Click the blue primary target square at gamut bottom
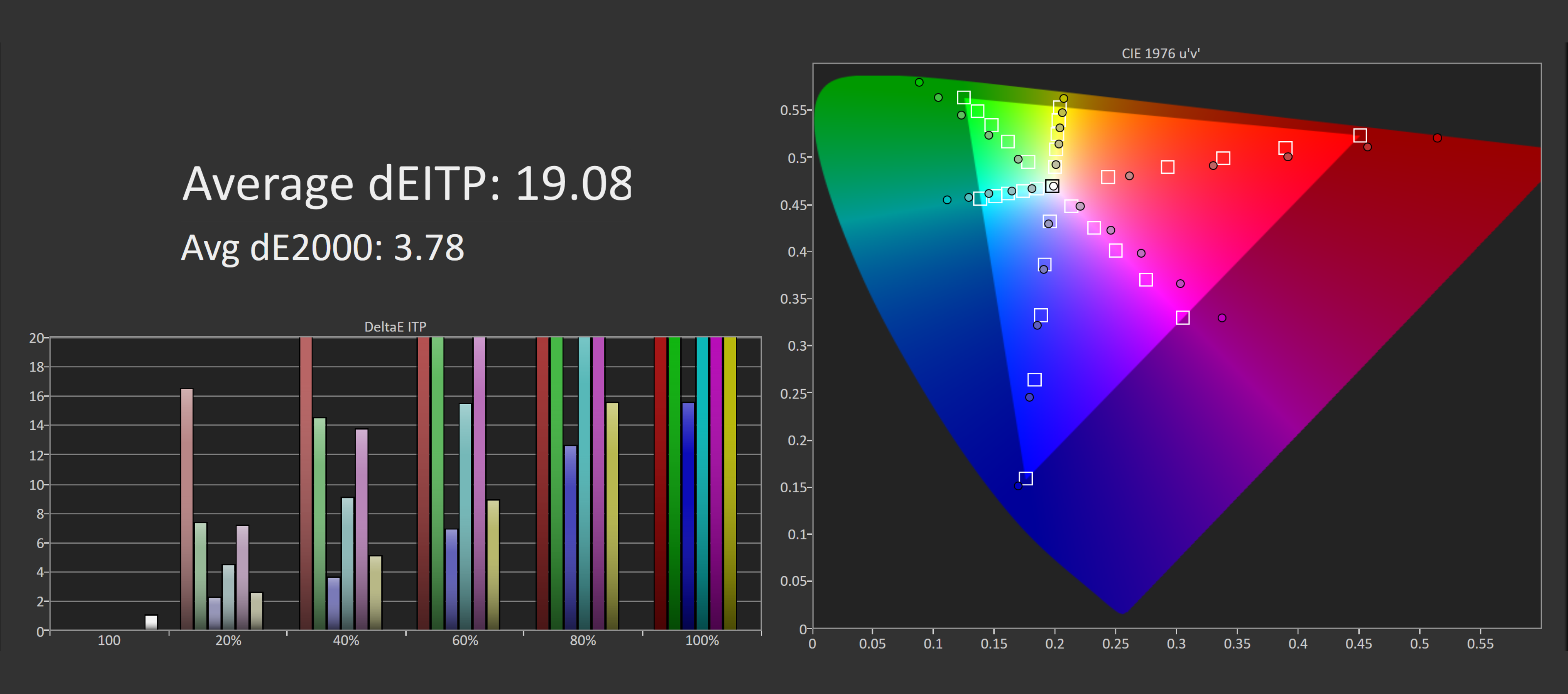 [x=1026, y=478]
